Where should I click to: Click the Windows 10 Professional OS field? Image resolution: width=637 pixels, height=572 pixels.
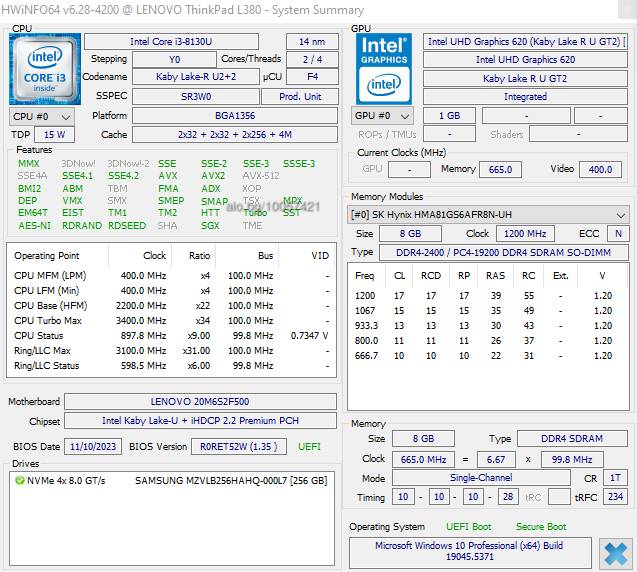[x=470, y=551]
